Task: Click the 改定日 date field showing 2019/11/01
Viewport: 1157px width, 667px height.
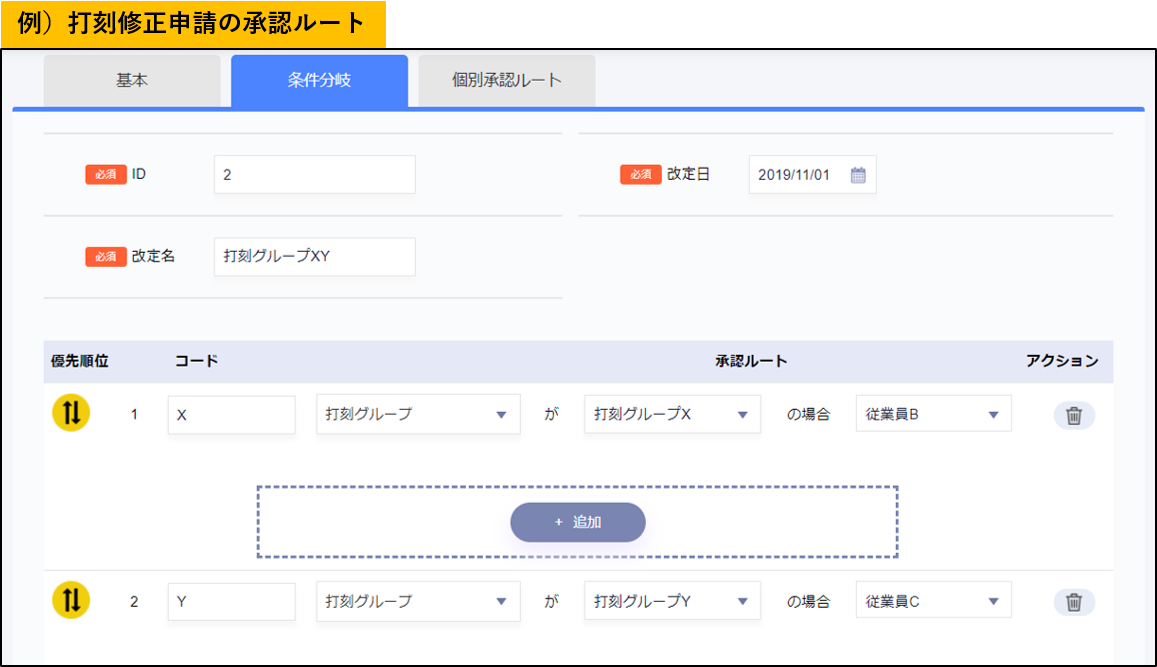Action: point(798,175)
